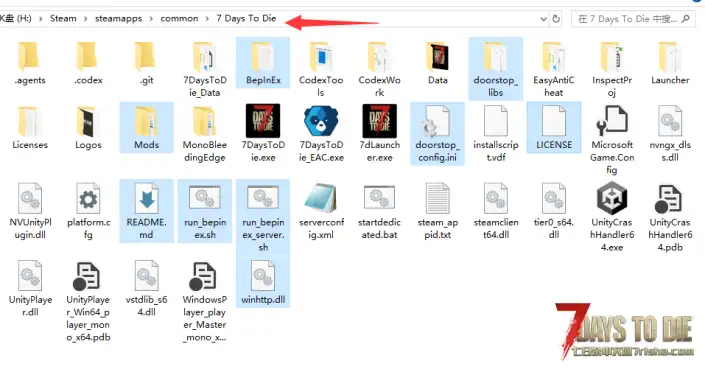Screen dimensions: 705x372
Task: Select vstdlib_s64.dll file
Action: pos(147,289)
